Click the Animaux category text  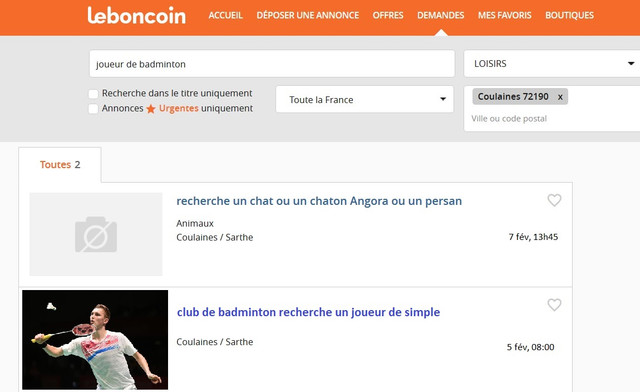(195, 223)
